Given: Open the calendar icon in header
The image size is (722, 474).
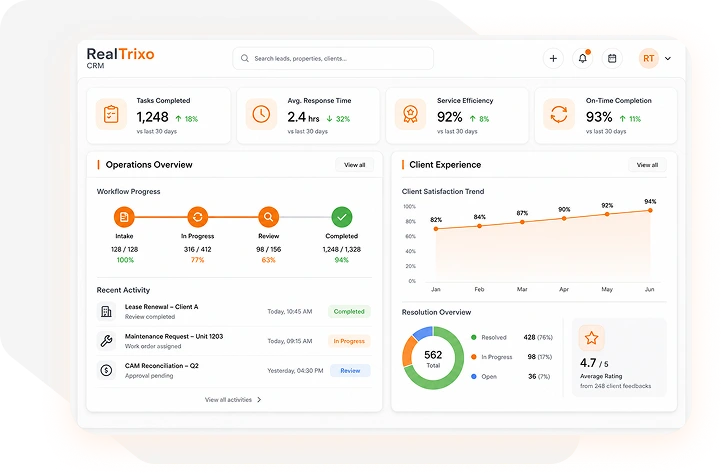Looking at the screenshot, I should click(x=612, y=59).
